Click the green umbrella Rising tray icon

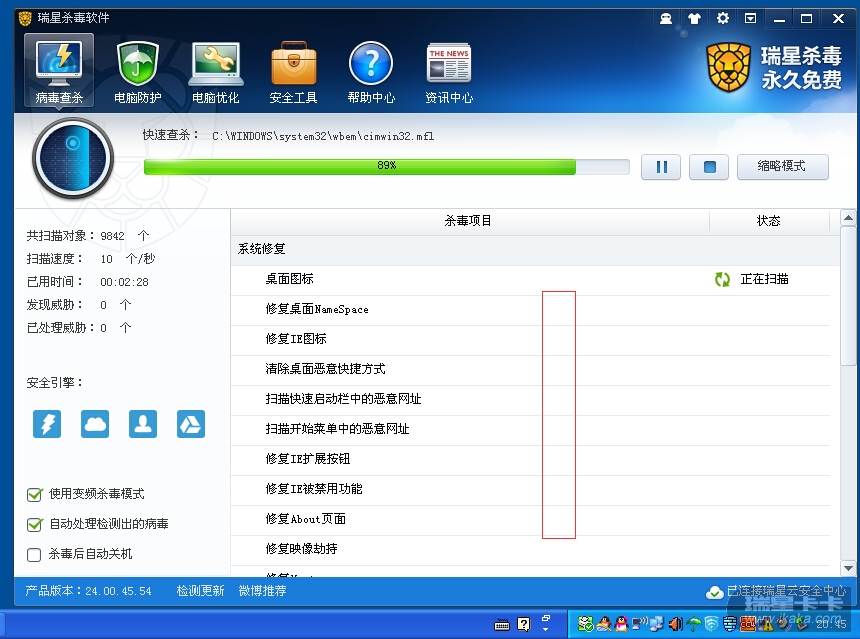[694, 624]
